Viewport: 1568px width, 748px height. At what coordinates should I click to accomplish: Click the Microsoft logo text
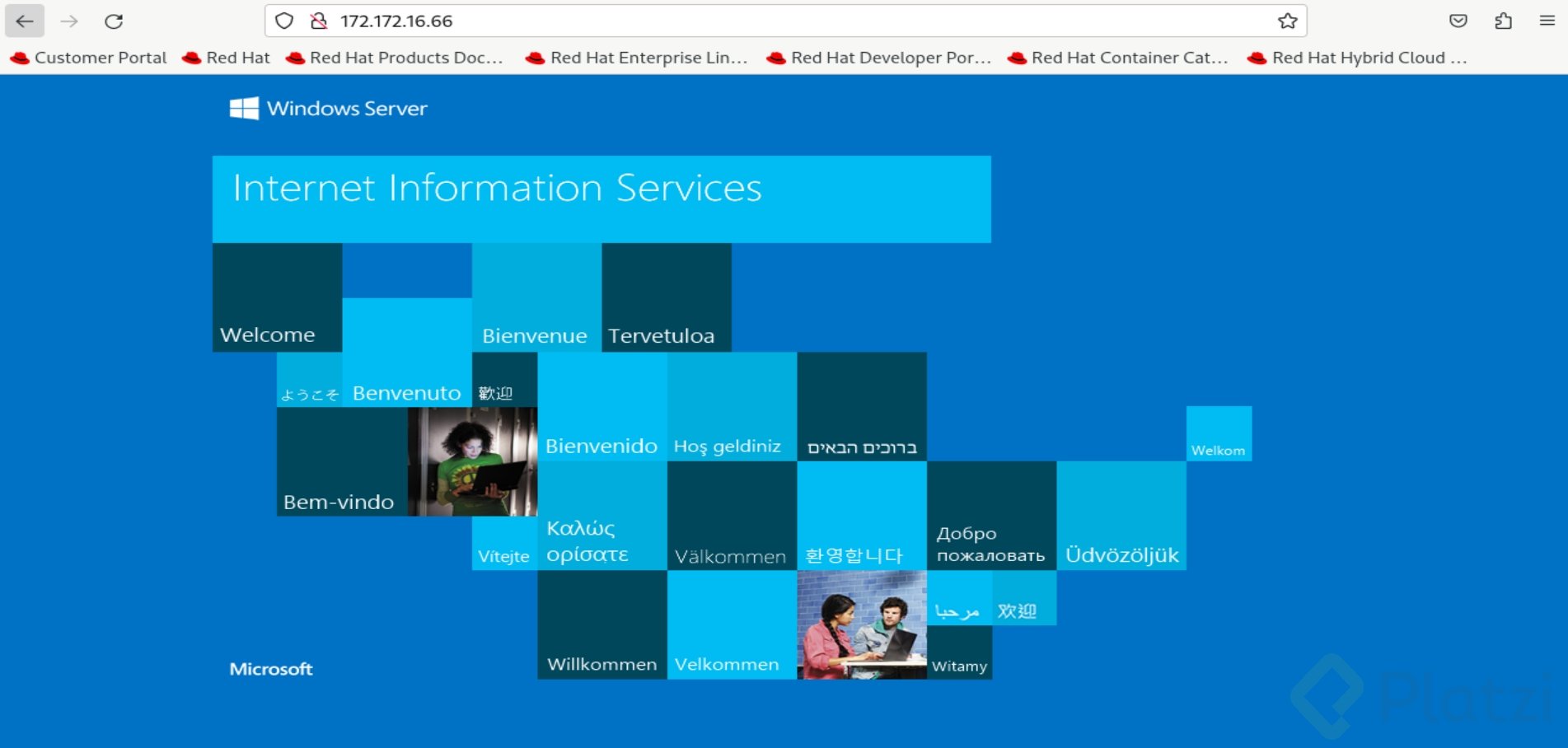(271, 669)
